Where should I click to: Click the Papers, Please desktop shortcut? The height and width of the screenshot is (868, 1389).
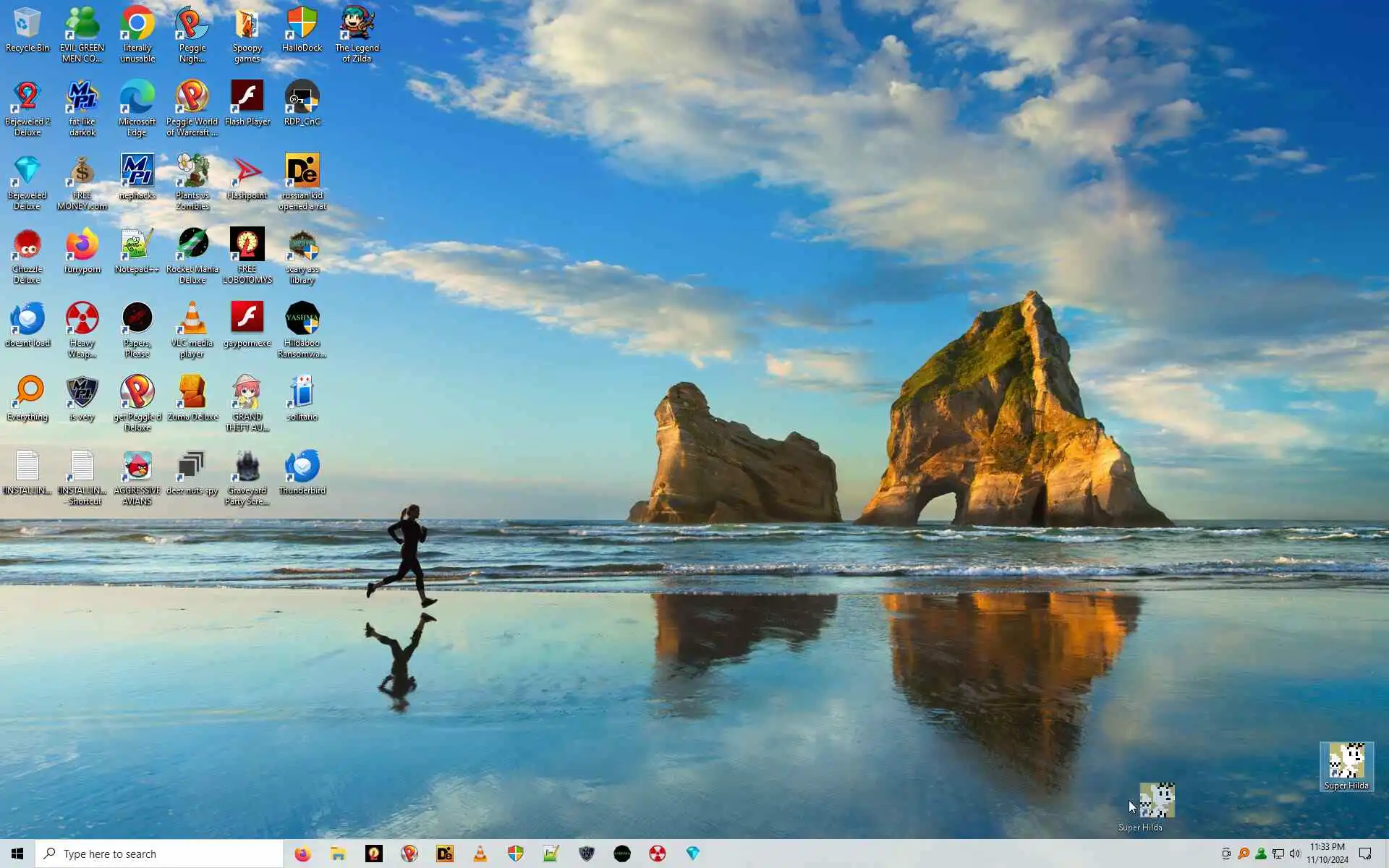[x=137, y=326]
